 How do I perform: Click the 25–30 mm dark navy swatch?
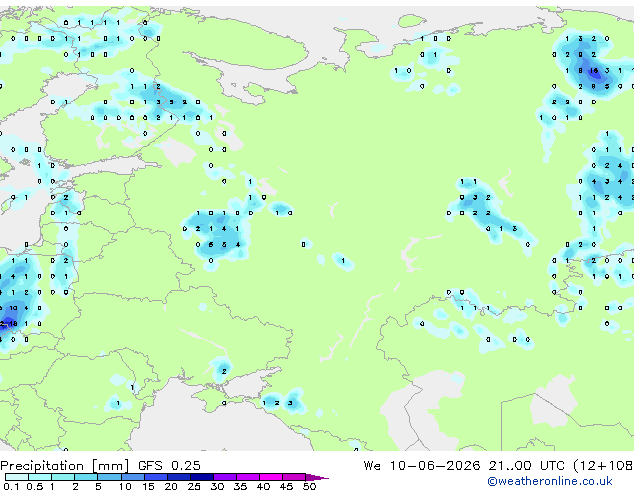[x=201, y=477]
